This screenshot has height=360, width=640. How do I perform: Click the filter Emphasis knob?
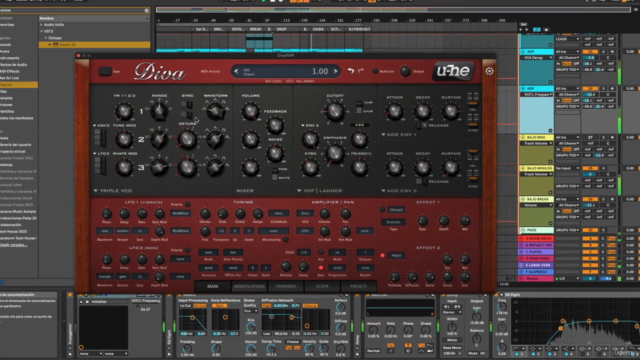point(334,153)
